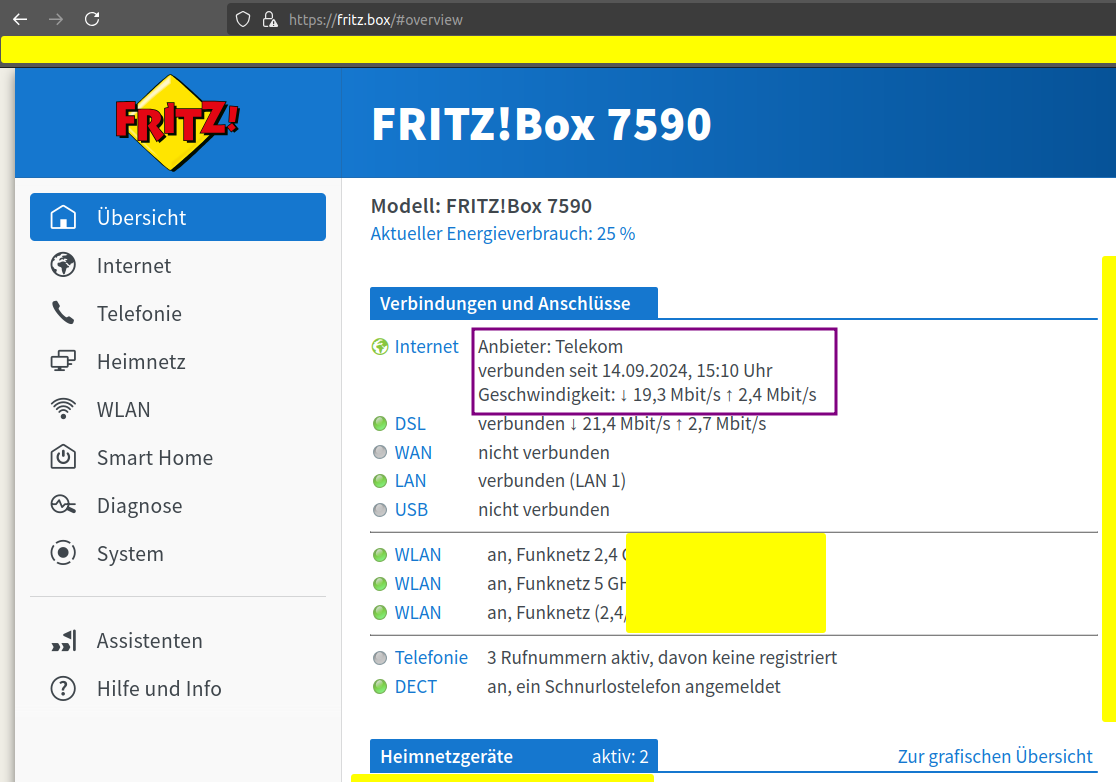The image size is (1116, 782).
Task: Open the Telefonie sidebar menu
Action: click(x=178, y=313)
